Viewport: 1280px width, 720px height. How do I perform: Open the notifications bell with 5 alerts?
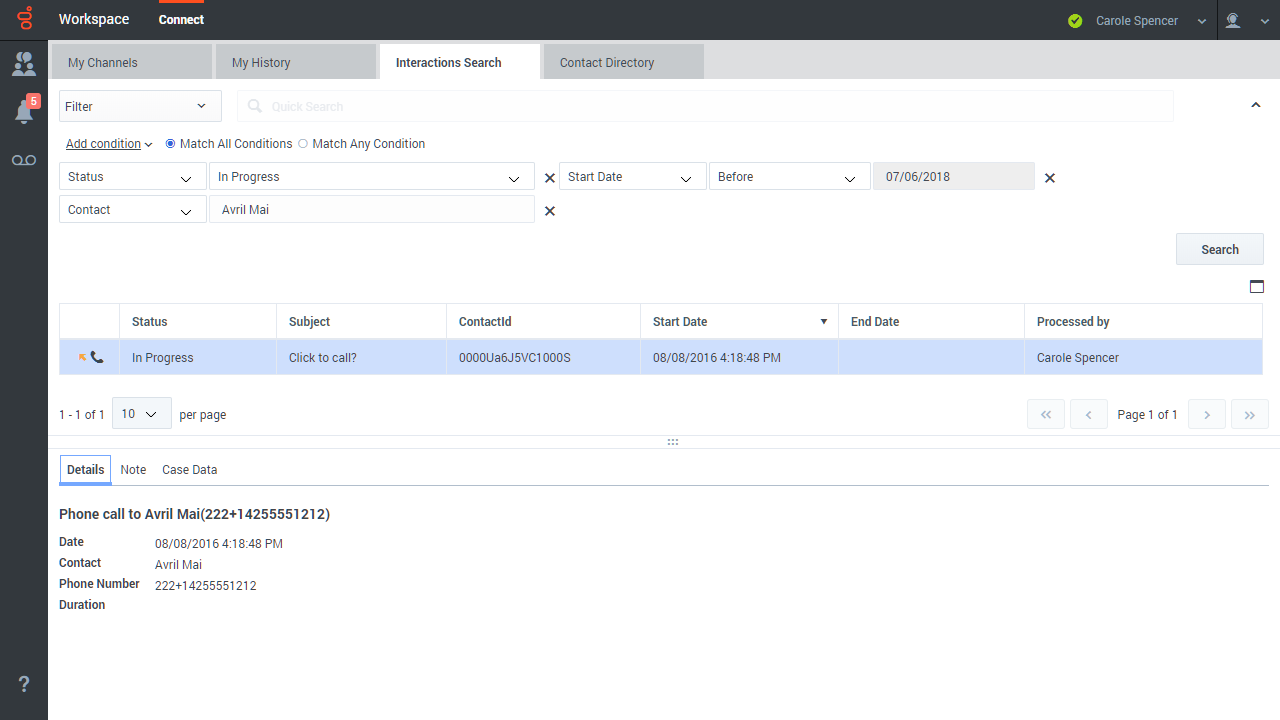click(x=24, y=111)
